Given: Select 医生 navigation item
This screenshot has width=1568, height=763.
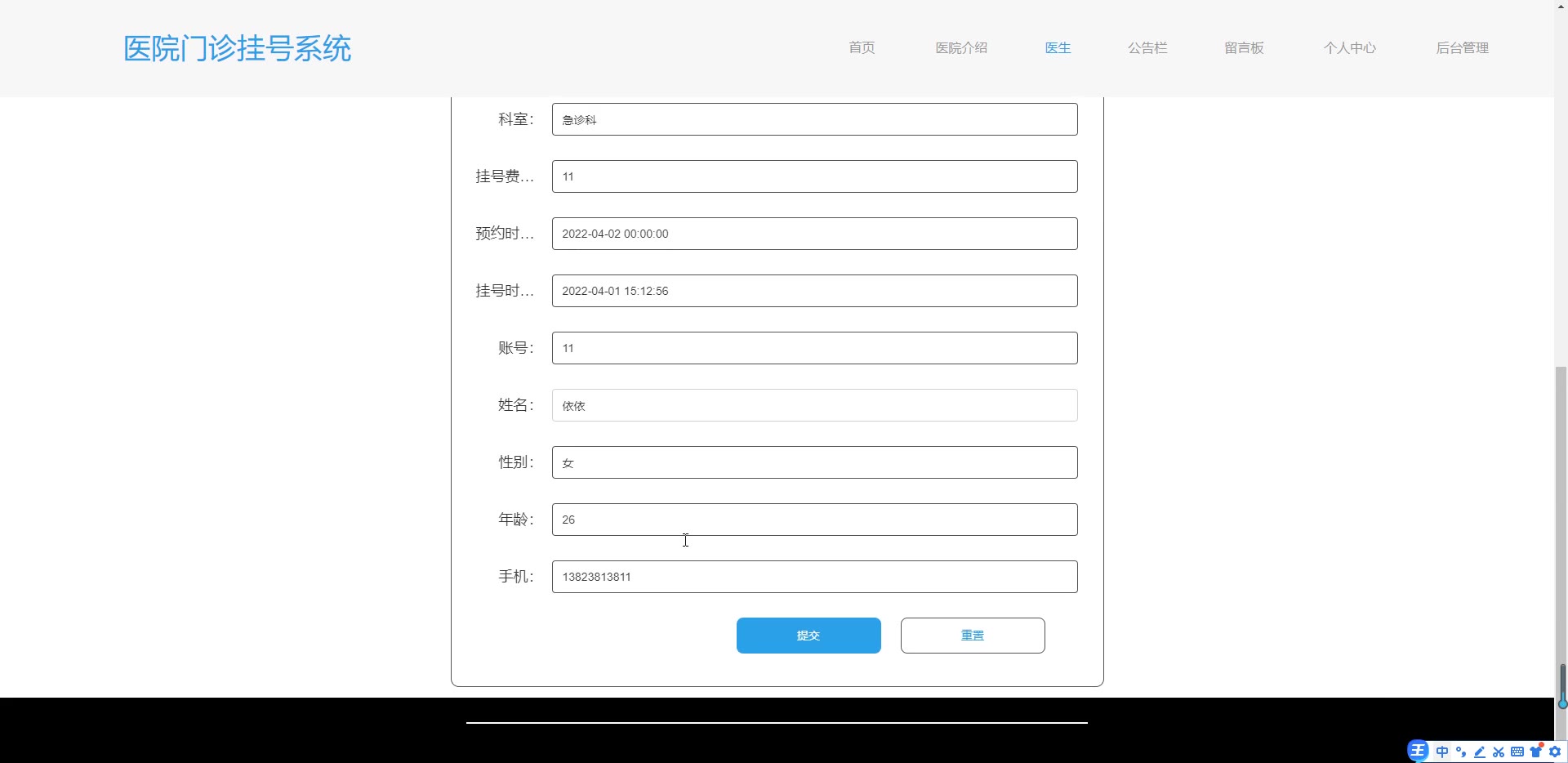Looking at the screenshot, I should (1058, 47).
